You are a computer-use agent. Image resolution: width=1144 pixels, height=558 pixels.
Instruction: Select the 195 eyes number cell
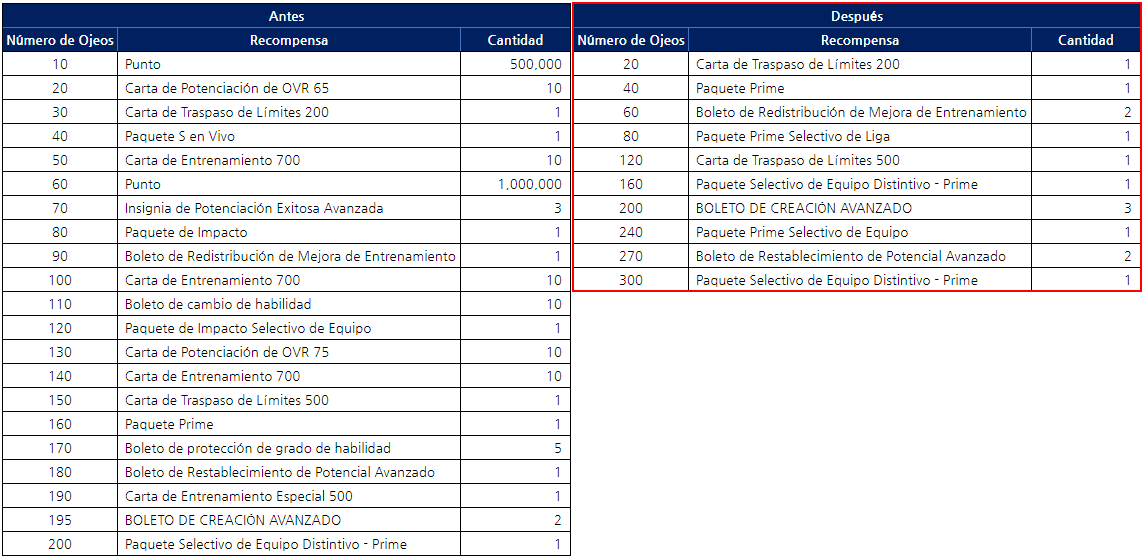(x=60, y=520)
